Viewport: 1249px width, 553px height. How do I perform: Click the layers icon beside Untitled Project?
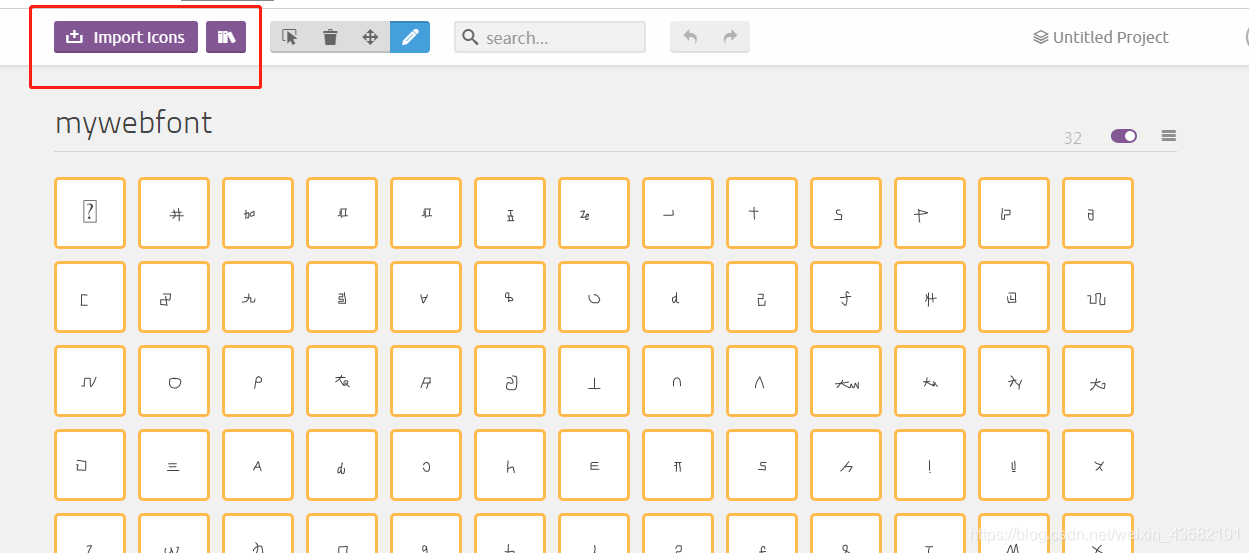(1041, 38)
